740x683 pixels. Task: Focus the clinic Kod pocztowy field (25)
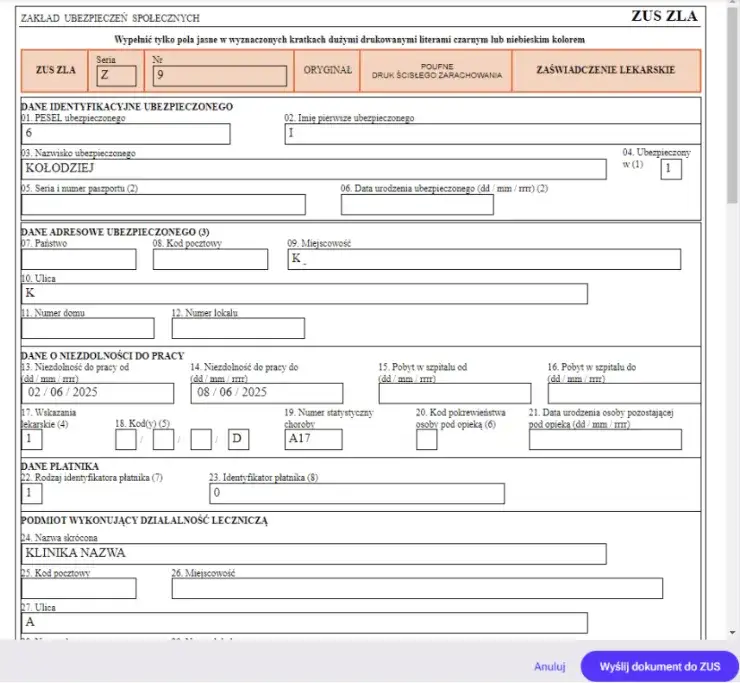(79, 589)
